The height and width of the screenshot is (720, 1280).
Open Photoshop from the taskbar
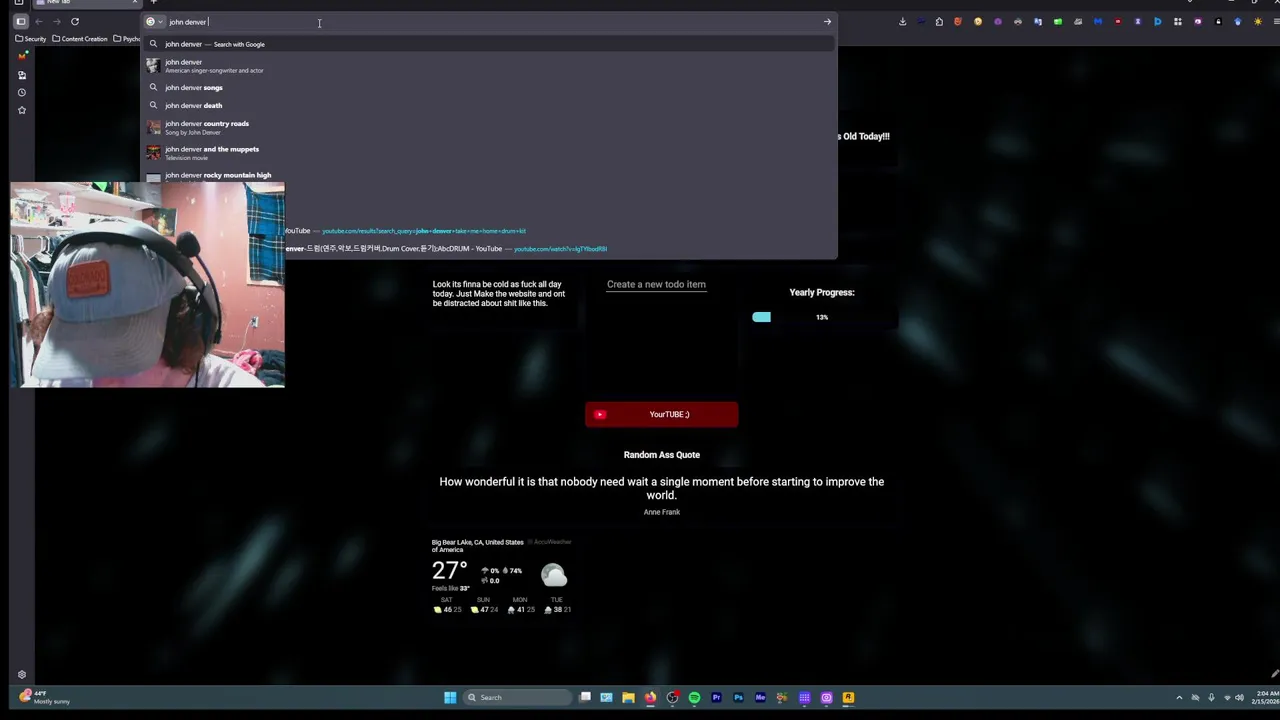coord(738,698)
